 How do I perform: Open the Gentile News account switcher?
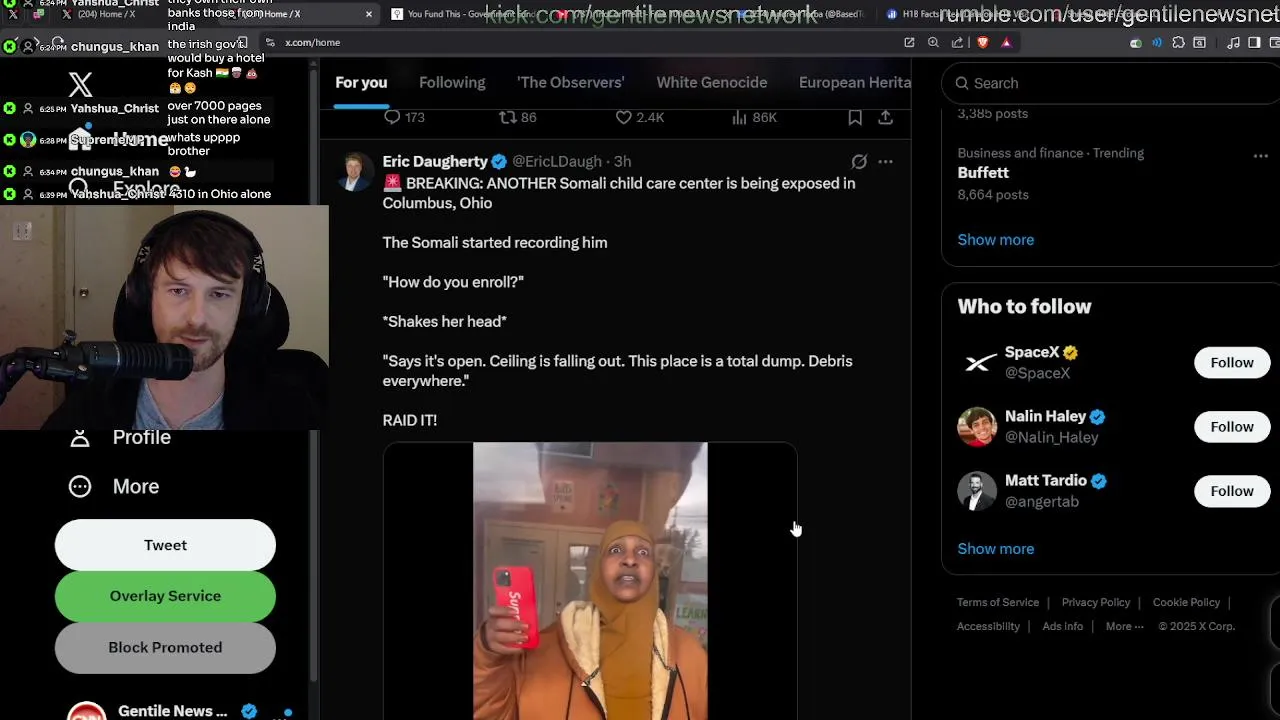[x=180, y=710]
